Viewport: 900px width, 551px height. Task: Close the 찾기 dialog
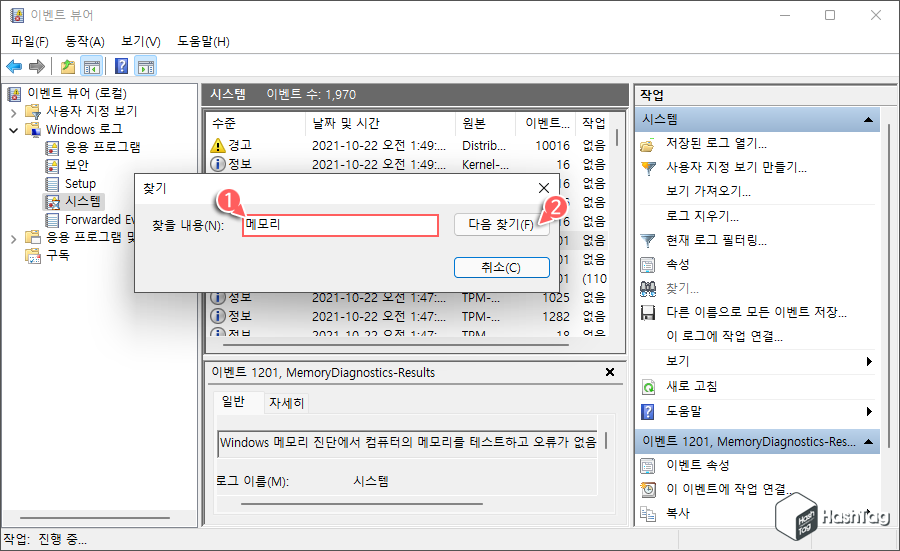(544, 188)
